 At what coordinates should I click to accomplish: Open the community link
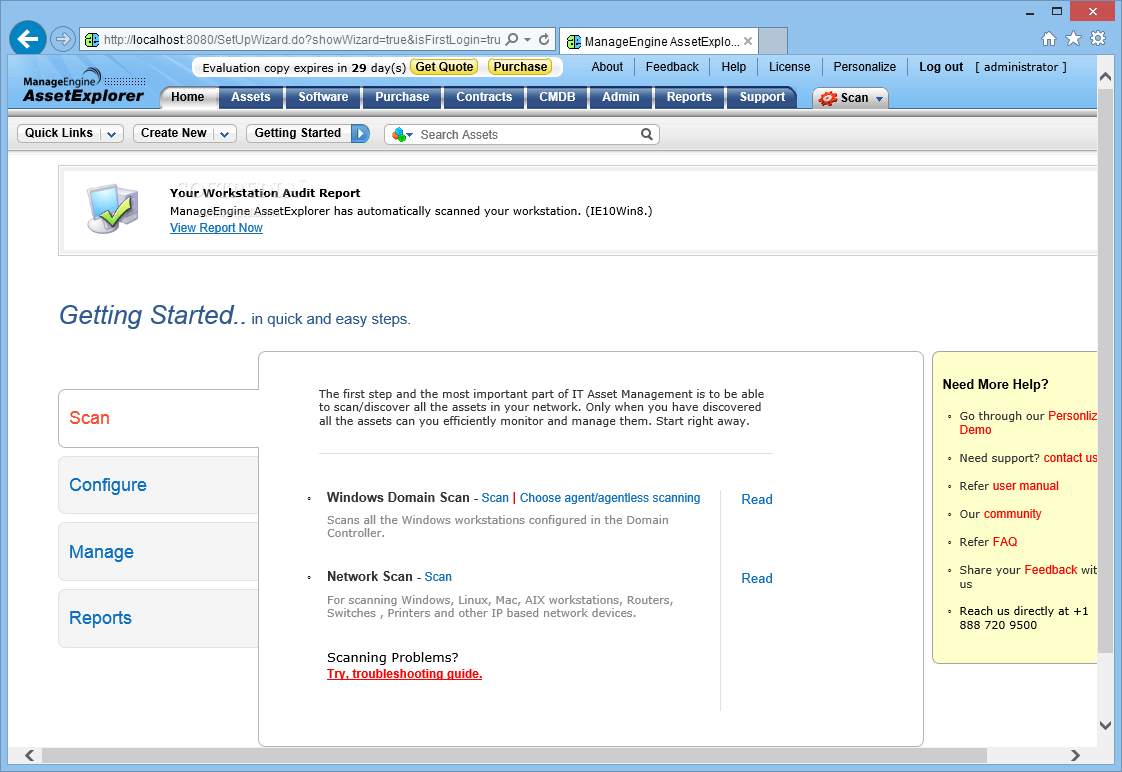[1013, 514]
